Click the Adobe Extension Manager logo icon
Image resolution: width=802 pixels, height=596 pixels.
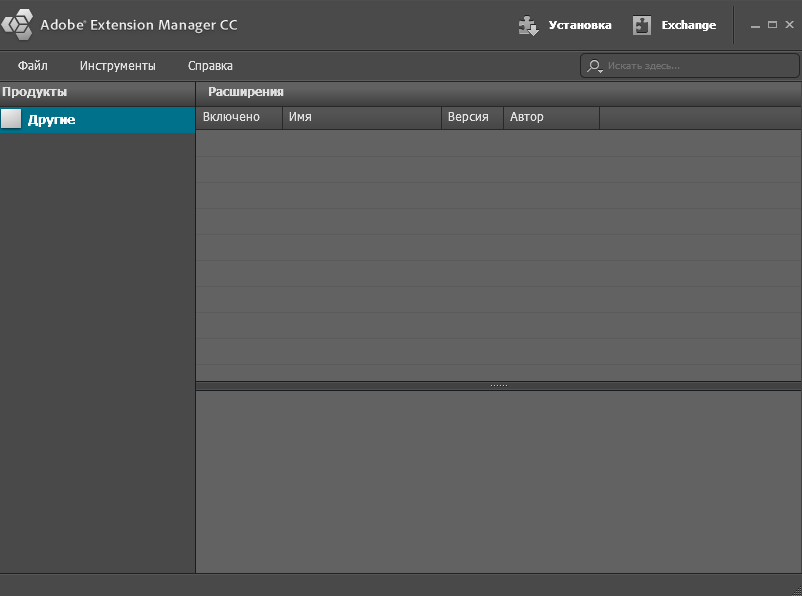(17, 24)
